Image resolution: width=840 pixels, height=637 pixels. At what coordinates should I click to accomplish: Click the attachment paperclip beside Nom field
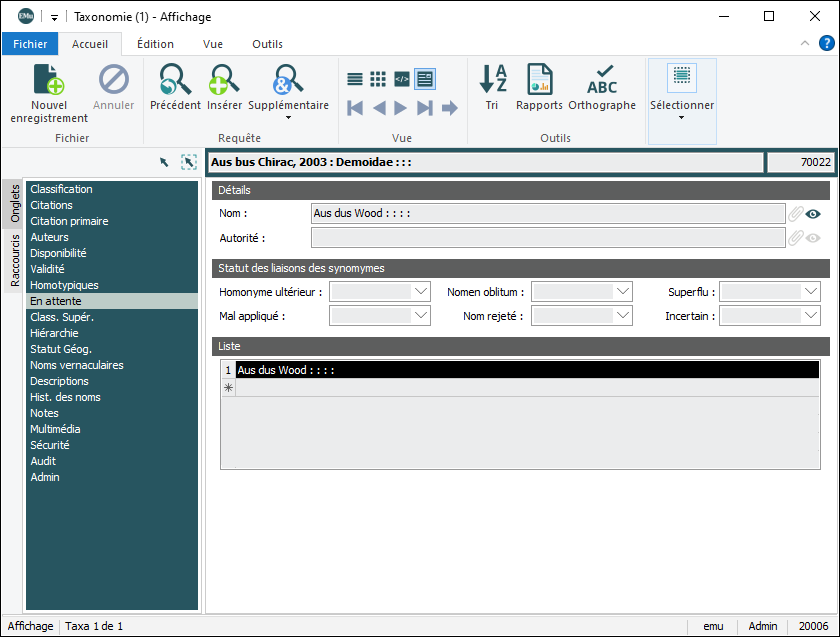click(796, 213)
